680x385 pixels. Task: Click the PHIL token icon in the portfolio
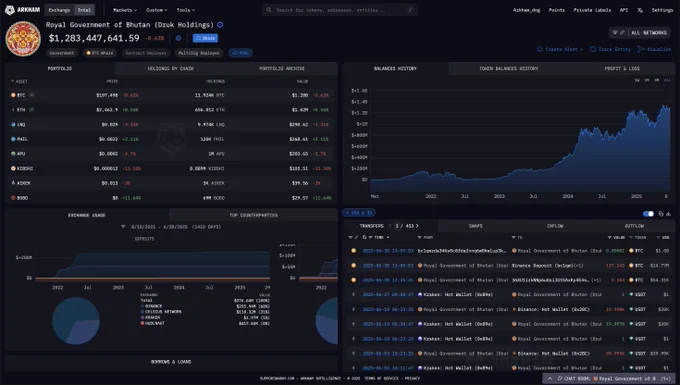click(13, 139)
